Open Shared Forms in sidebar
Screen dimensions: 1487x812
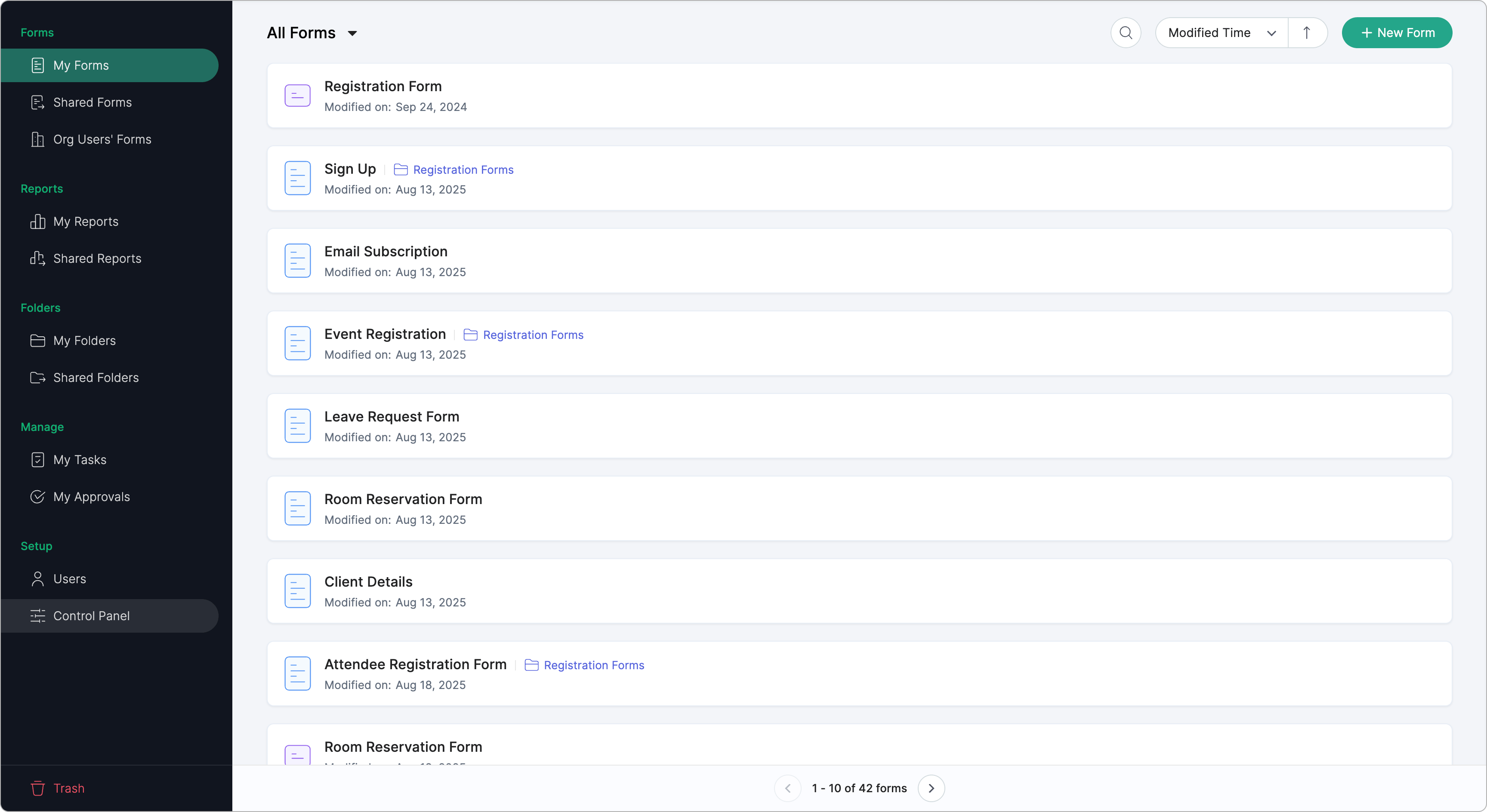pyautogui.click(x=93, y=102)
